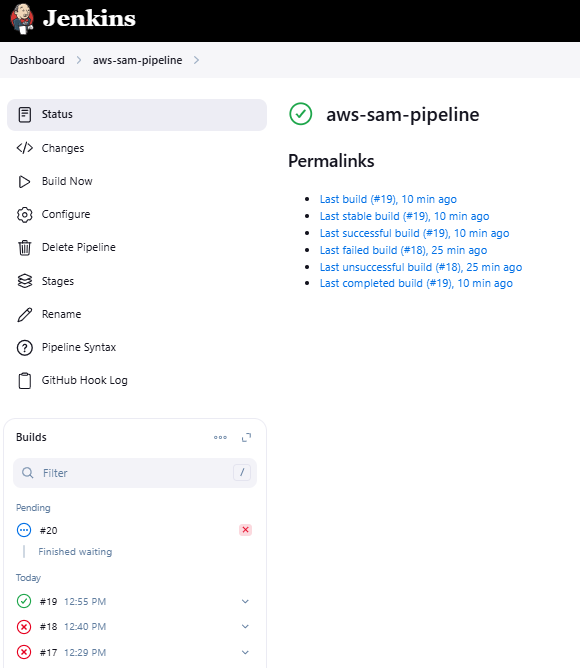This screenshot has width=580, height=668.
Task: Click the GitHub Hook Log clipboard icon
Action: tap(24, 380)
